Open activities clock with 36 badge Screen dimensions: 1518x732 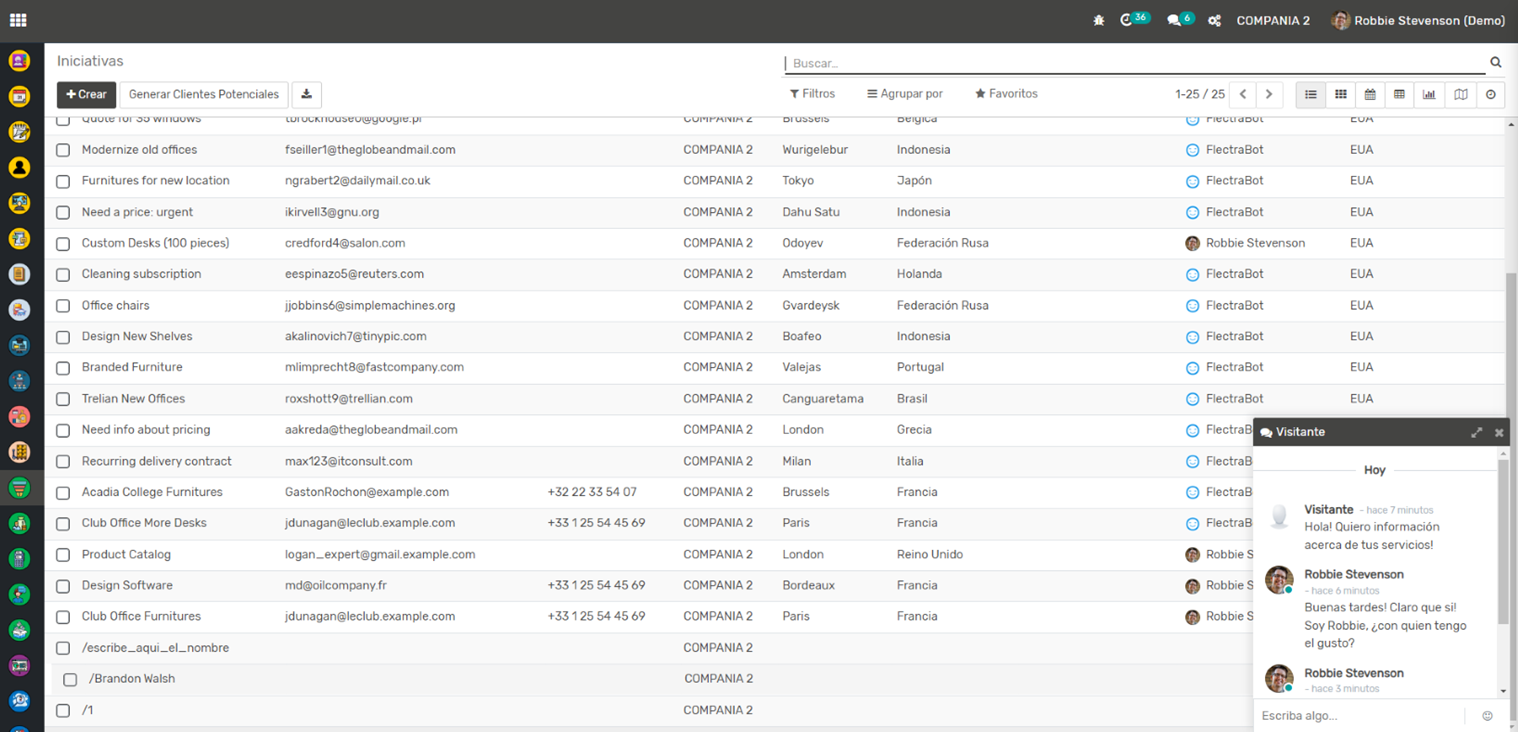pos(1128,20)
